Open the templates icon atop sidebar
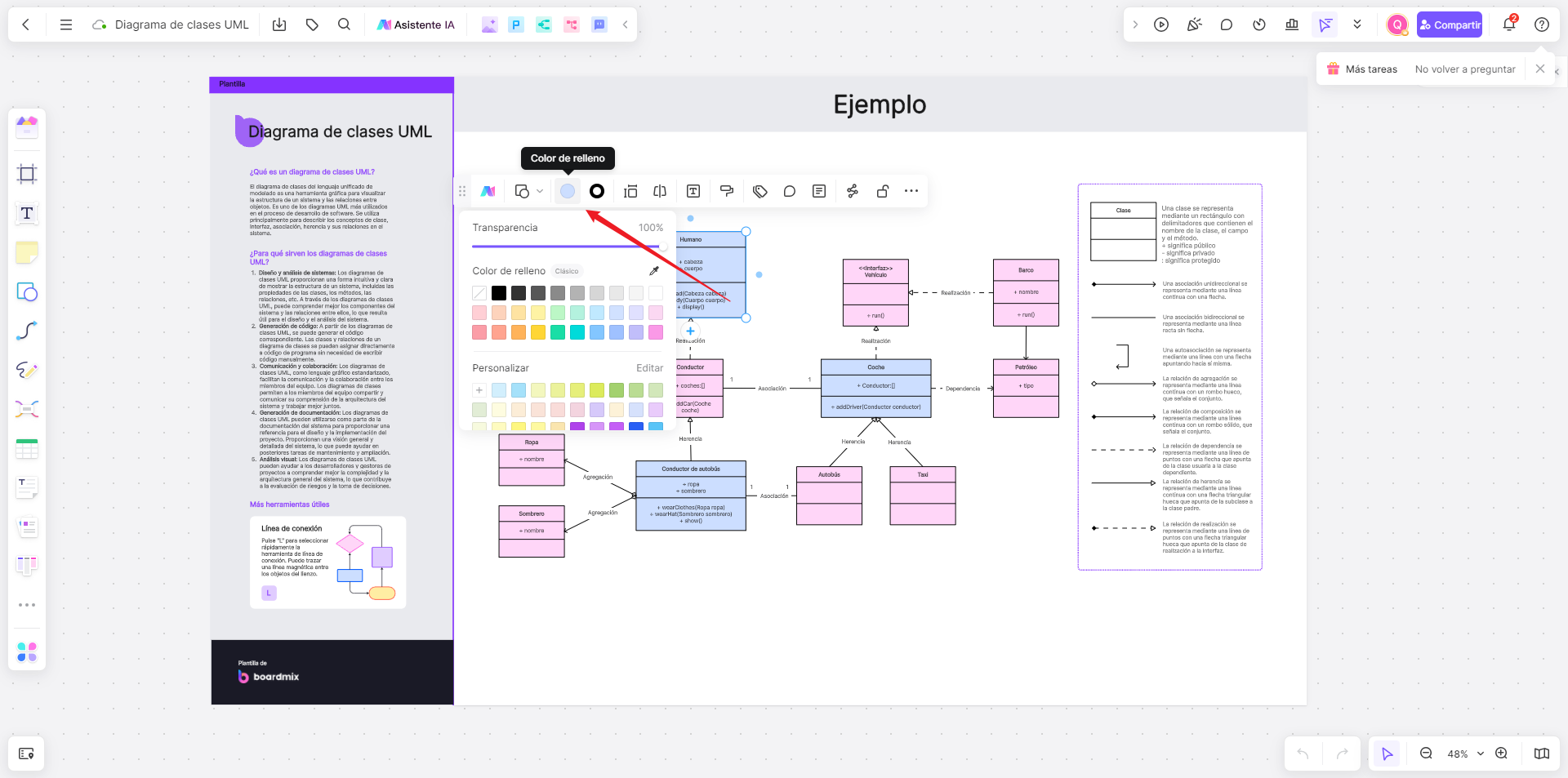1568x778 pixels. [x=27, y=127]
